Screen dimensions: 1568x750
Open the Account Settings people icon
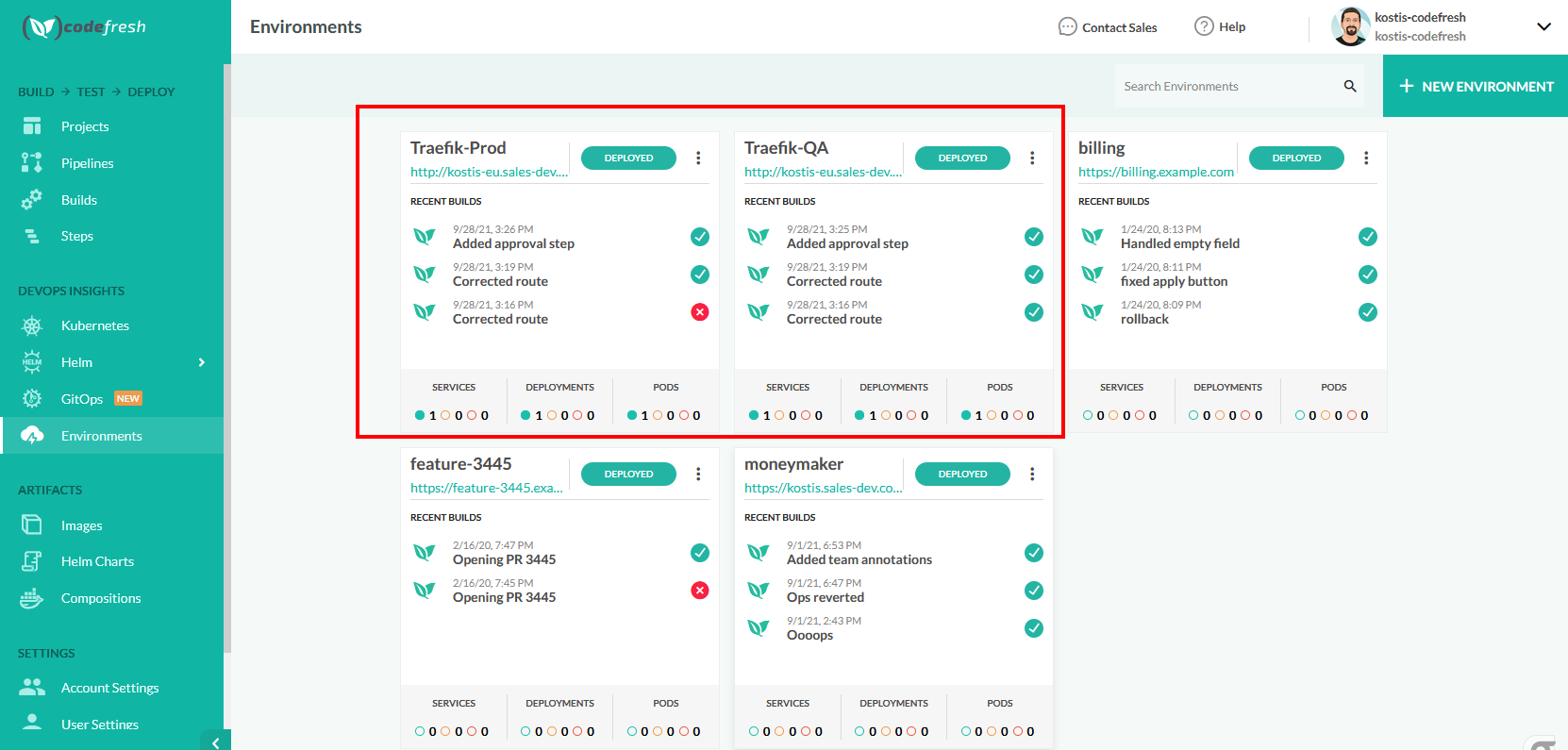(x=32, y=687)
